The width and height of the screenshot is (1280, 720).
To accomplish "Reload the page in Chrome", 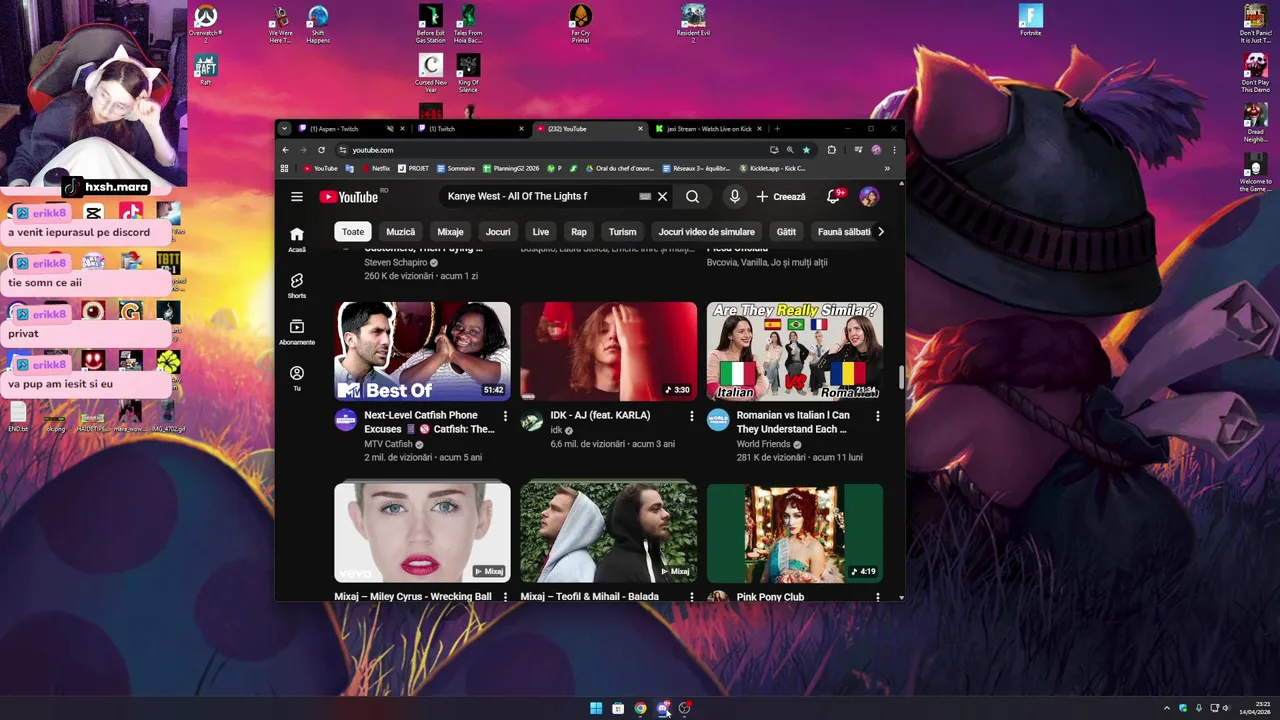I will pyautogui.click(x=321, y=150).
